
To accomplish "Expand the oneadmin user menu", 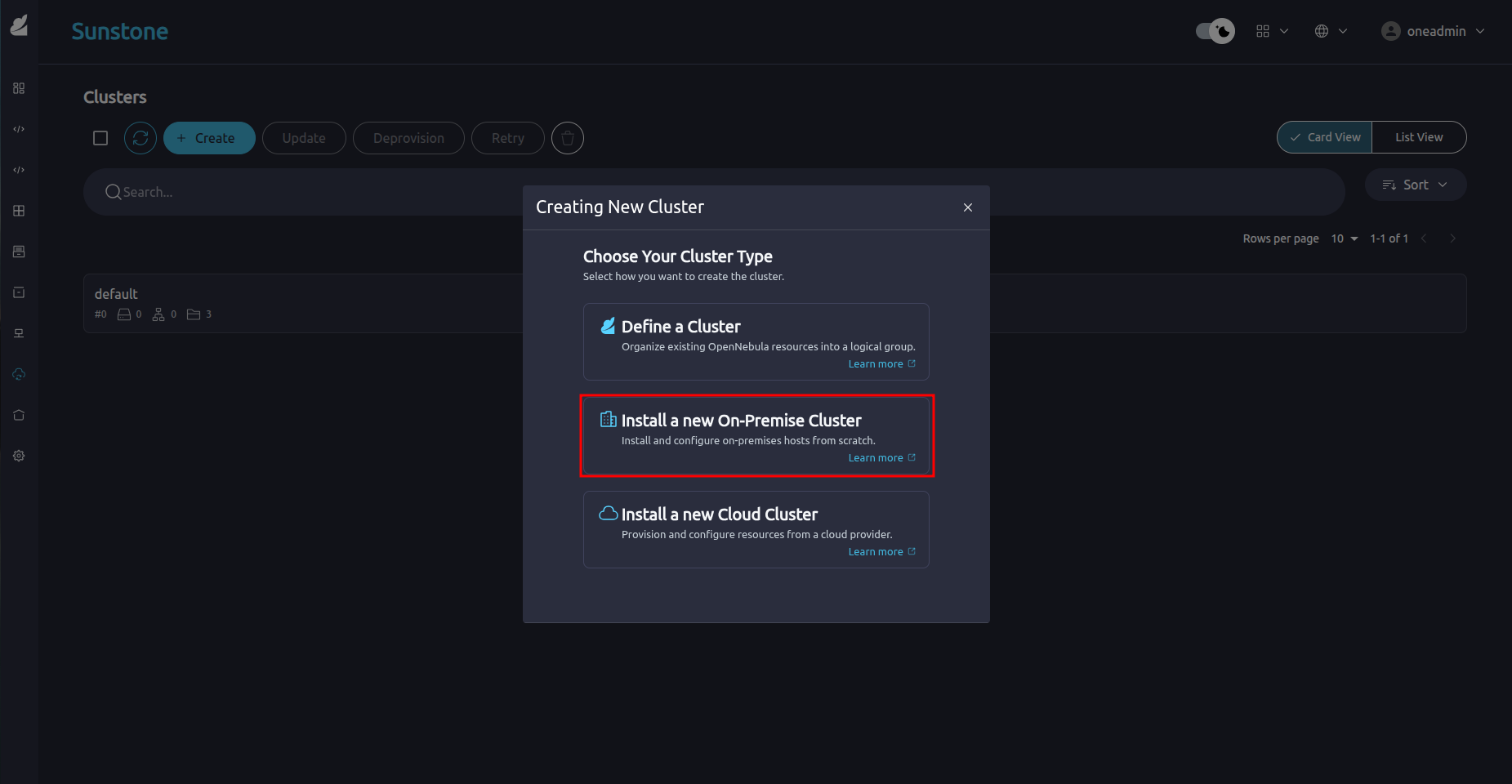I will pyautogui.click(x=1434, y=31).
